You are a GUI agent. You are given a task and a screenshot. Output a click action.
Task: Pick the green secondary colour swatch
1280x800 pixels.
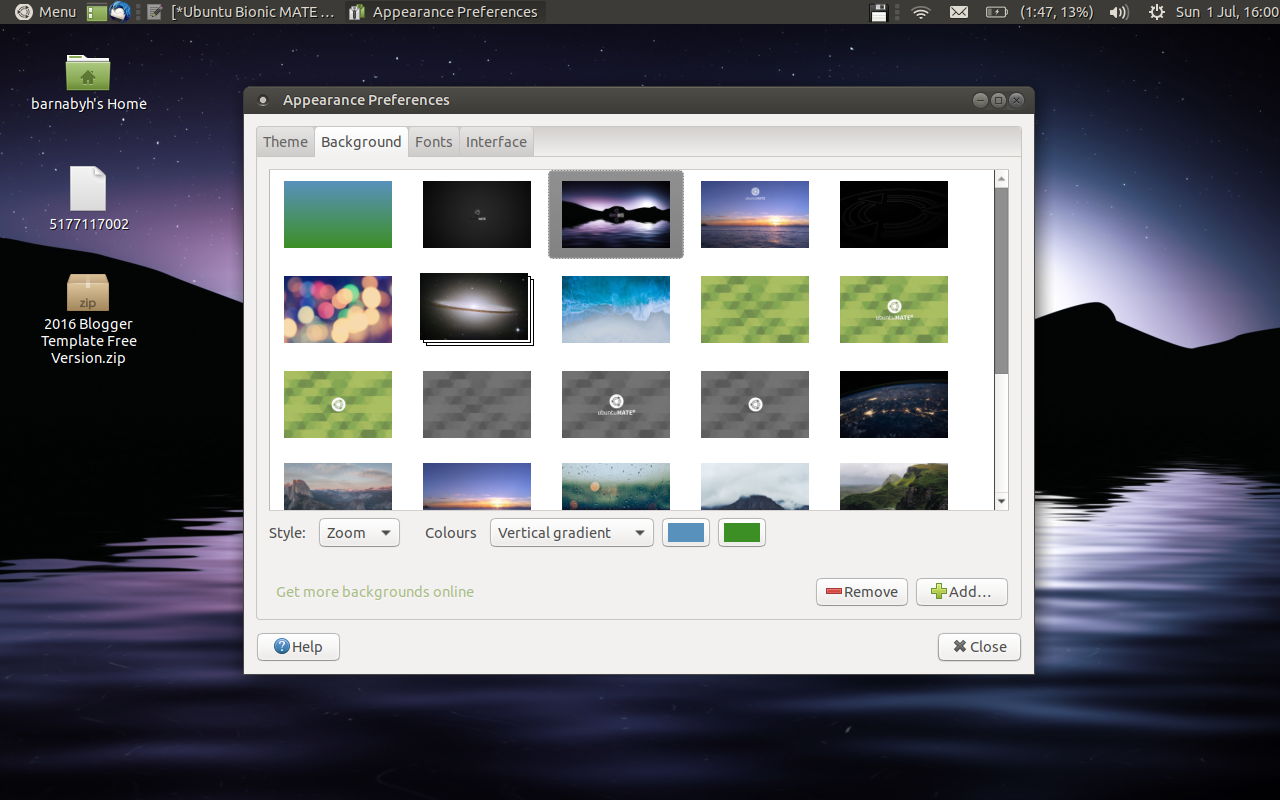(x=742, y=533)
